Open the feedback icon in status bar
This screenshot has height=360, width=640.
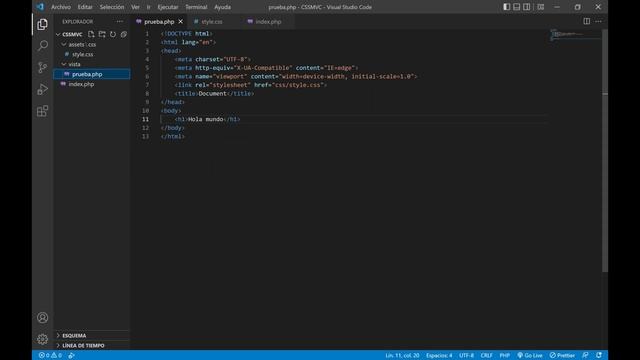(585, 355)
